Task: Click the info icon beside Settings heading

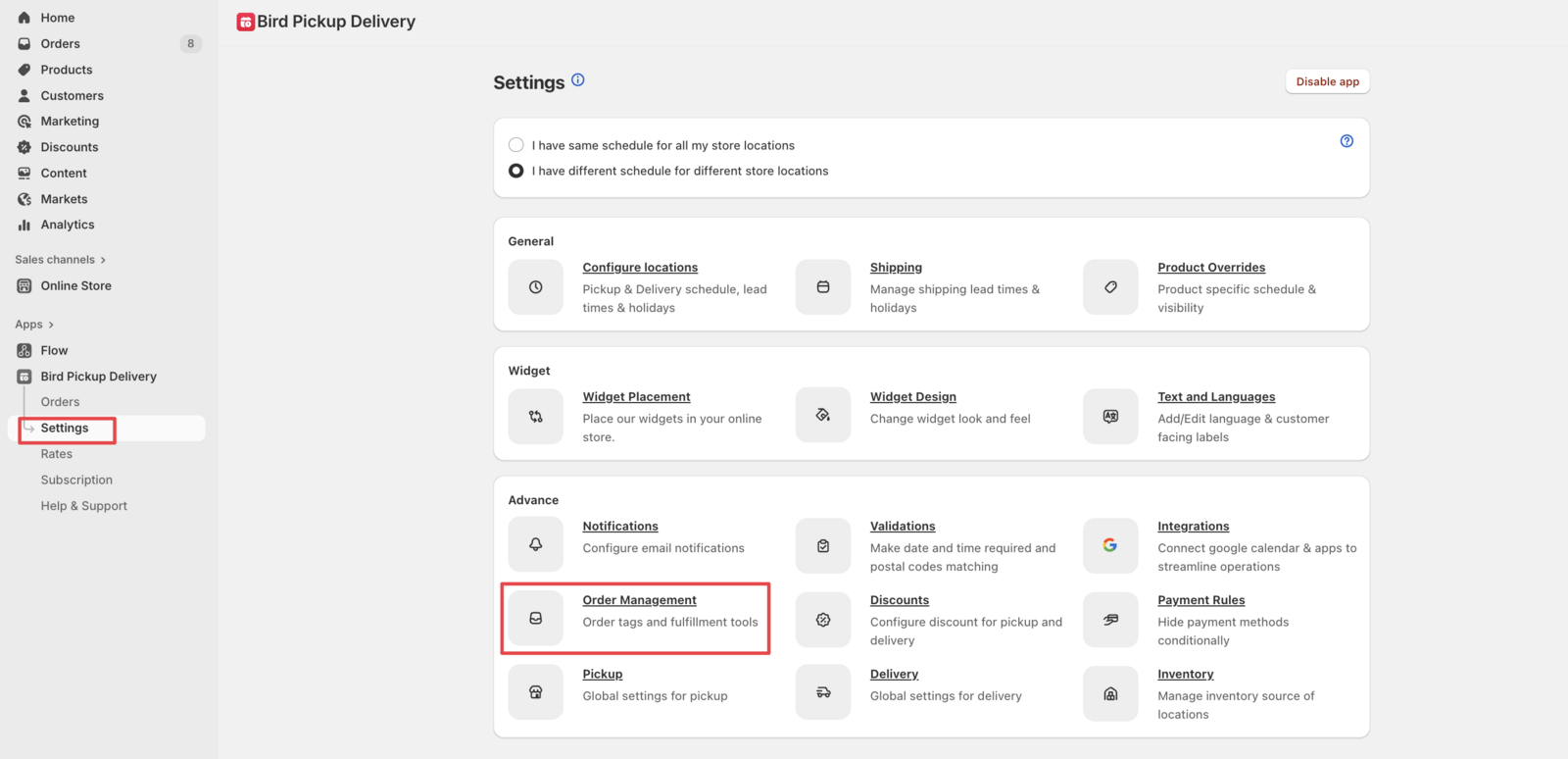Action: pos(578,80)
